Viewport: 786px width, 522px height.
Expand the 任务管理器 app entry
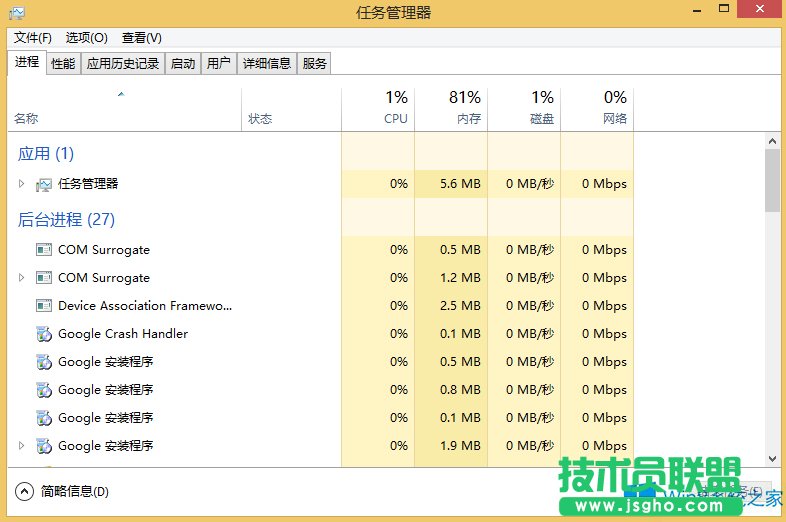(21, 184)
